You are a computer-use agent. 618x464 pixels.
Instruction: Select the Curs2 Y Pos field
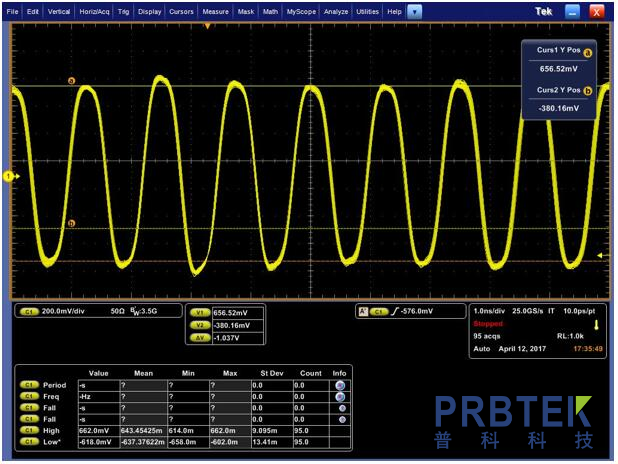[558, 108]
